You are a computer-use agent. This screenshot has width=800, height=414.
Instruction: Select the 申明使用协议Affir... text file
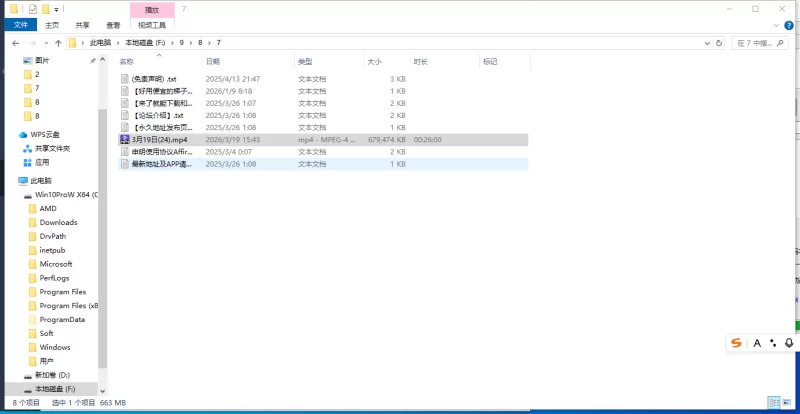pos(162,152)
